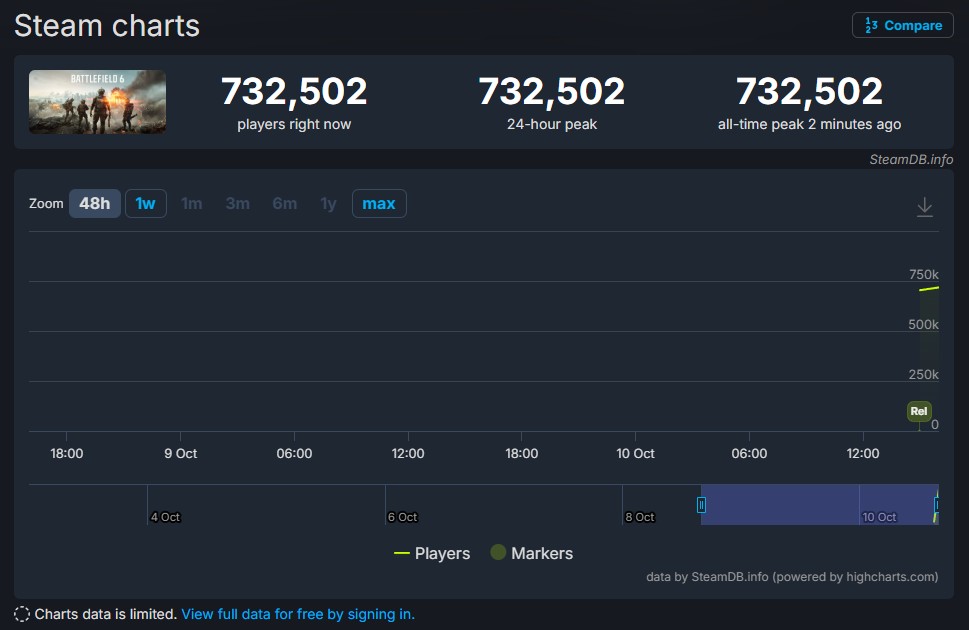
Task: Click the left navigator range handle
Action: 701,505
